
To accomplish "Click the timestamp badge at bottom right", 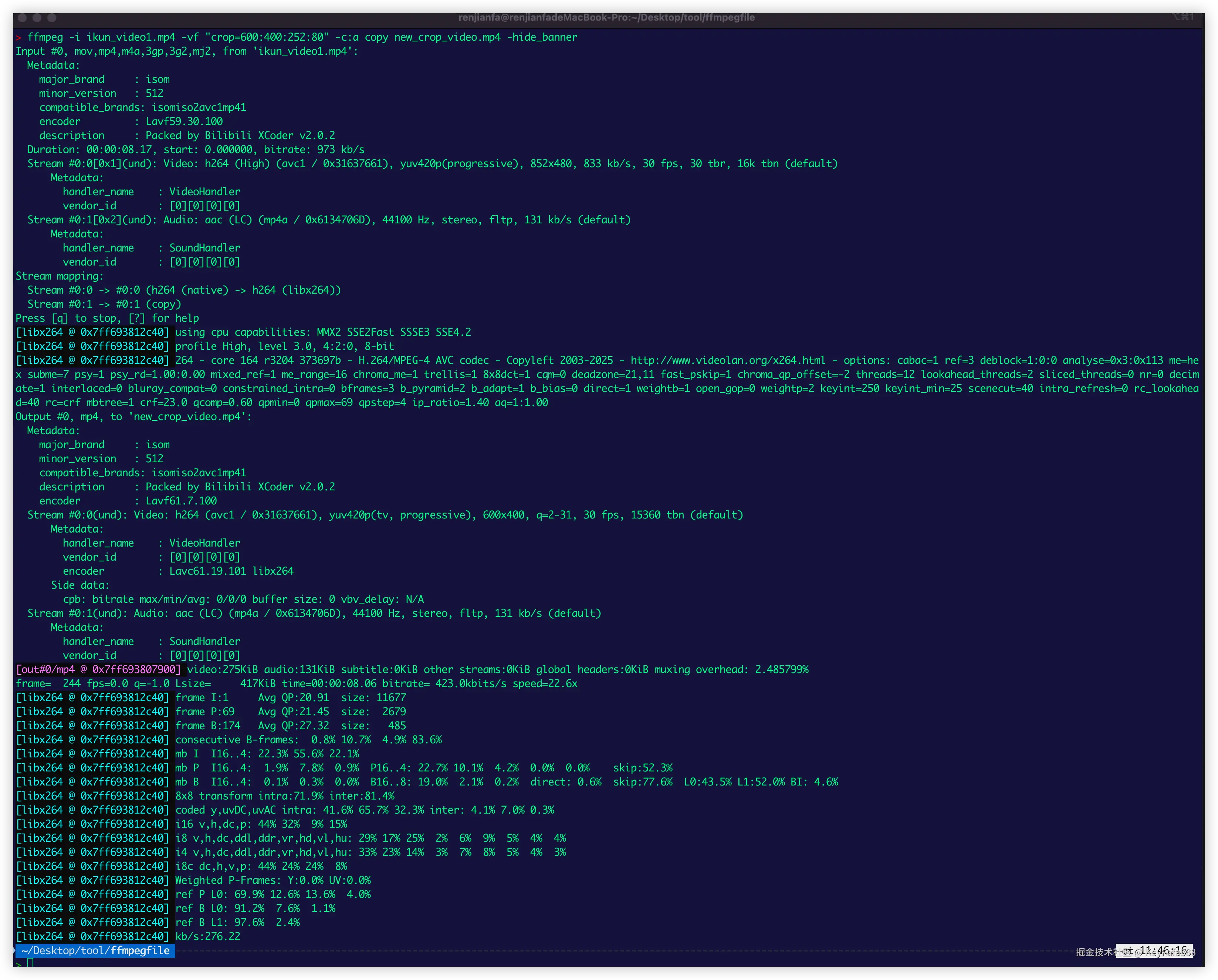I will coord(1154,951).
